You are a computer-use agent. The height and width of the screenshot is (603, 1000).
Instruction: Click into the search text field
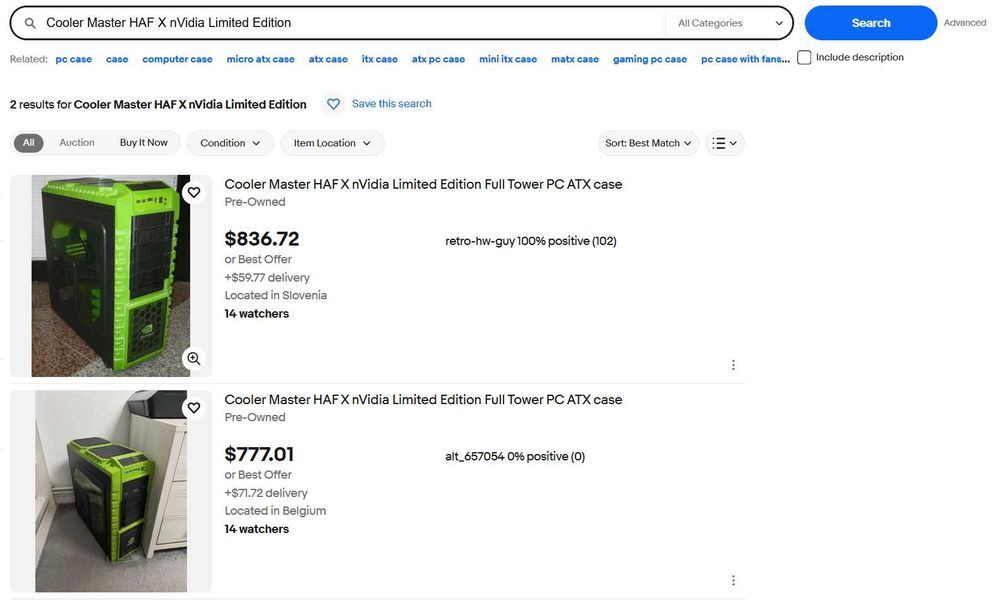pyautogui.click(x=350, y=23)
